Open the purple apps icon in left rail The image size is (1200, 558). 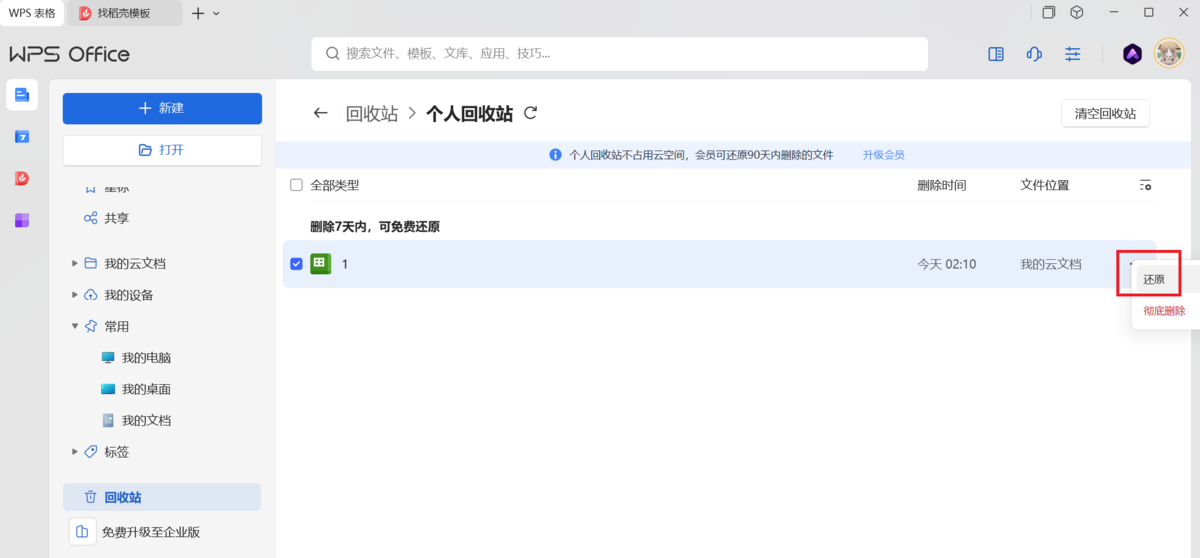point(22,220)
